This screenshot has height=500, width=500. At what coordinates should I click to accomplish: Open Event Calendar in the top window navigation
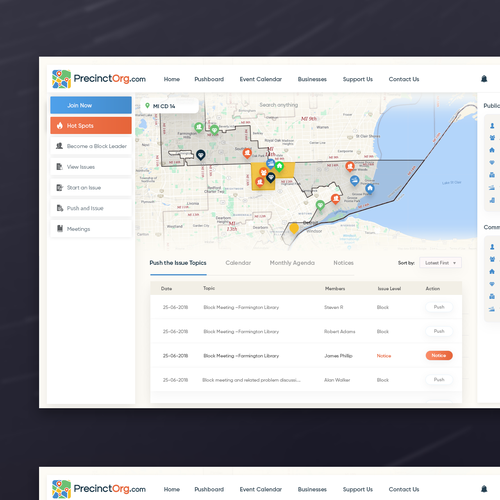point(261,79)
